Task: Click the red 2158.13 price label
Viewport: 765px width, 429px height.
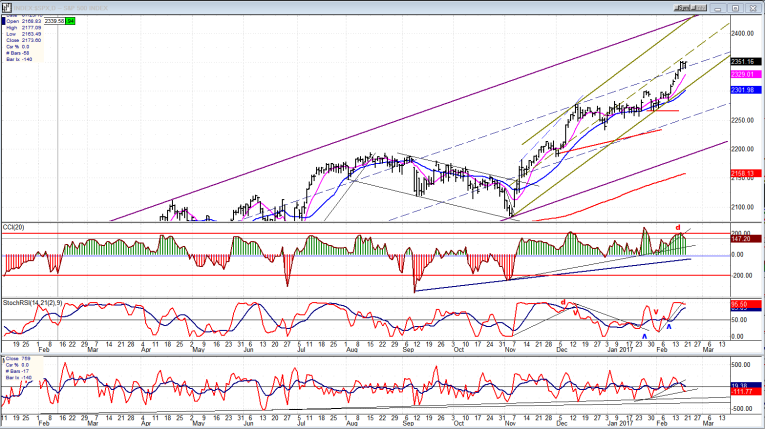Action: tap(745, 172)
